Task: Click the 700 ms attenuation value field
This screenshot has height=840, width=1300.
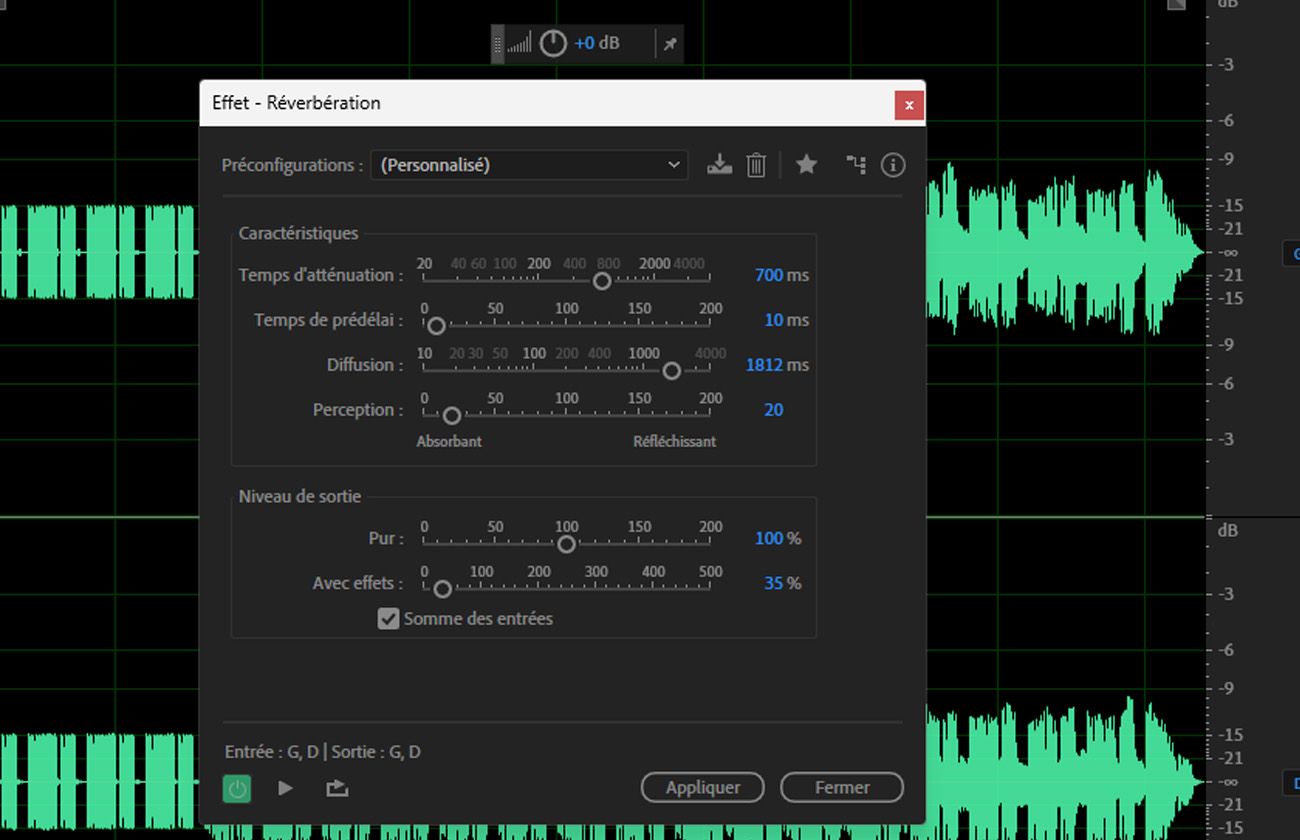Action: 768,275
